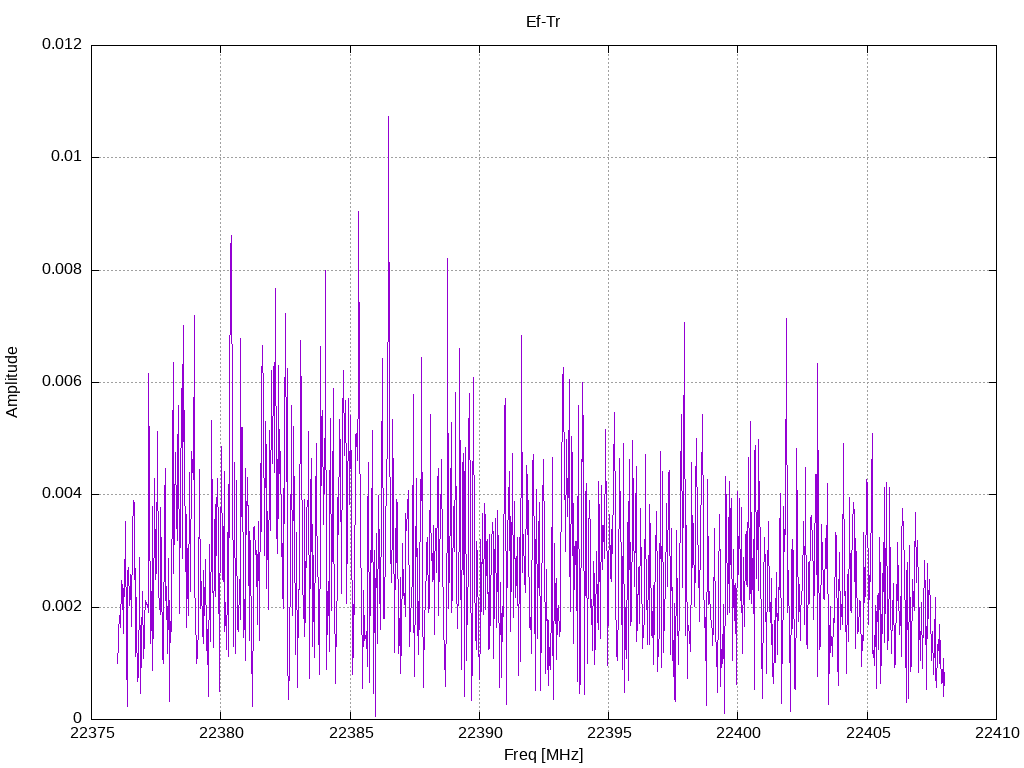Click the y-axis tick value 0.01
1024x768 pixels.
(x=67, y=157)
